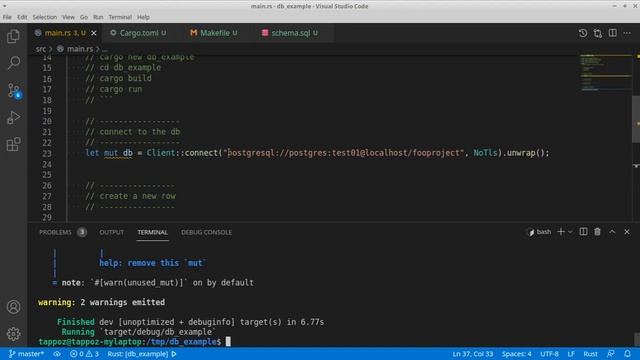Open the Edit menu

pos(22,17)
